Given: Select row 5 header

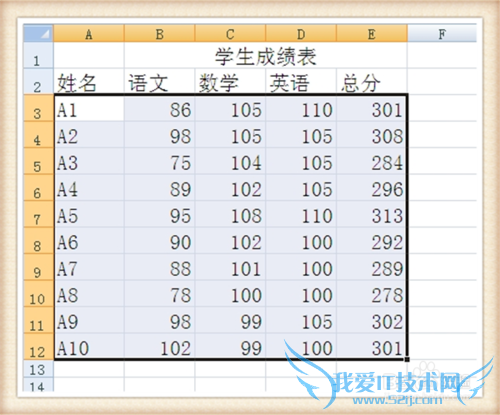Looking at the screenshot, I should click(x=38, y=161).
